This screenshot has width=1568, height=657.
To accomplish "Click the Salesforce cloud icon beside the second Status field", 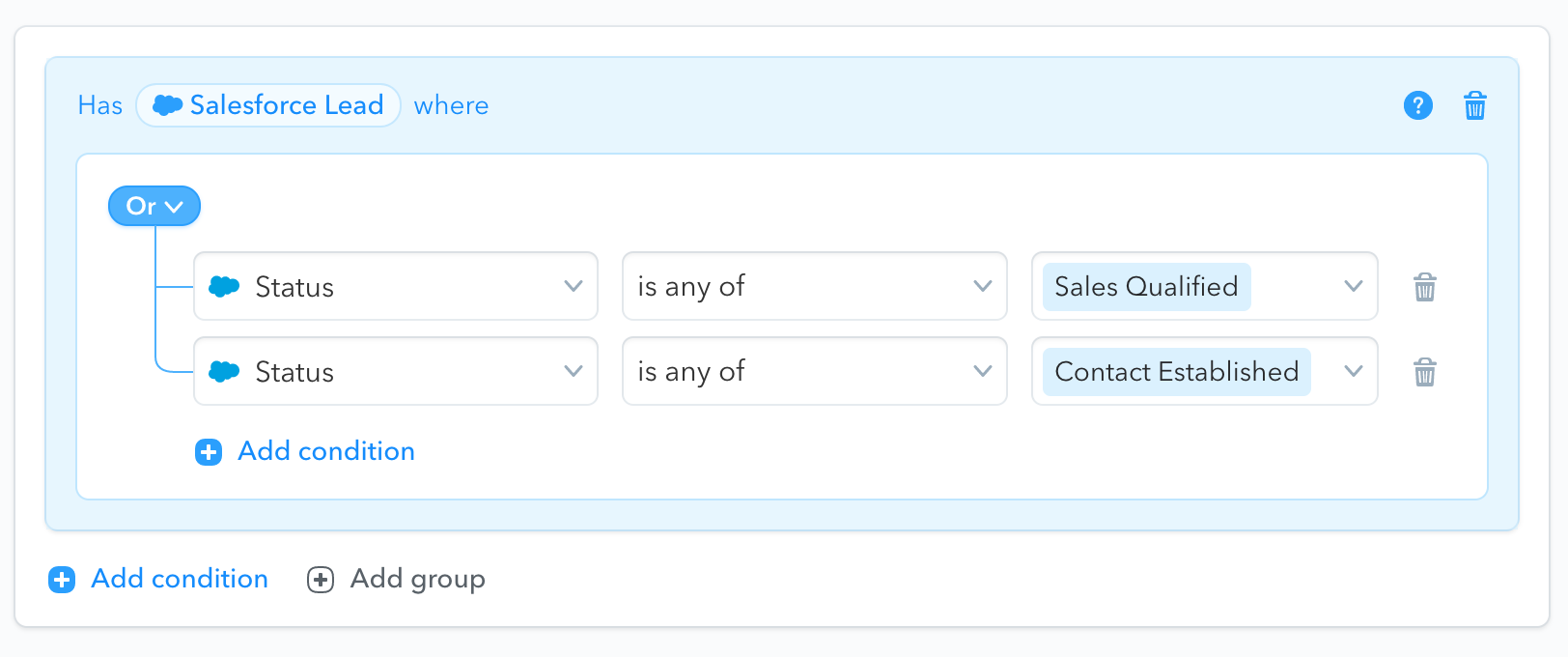I will tap(223, 371).
